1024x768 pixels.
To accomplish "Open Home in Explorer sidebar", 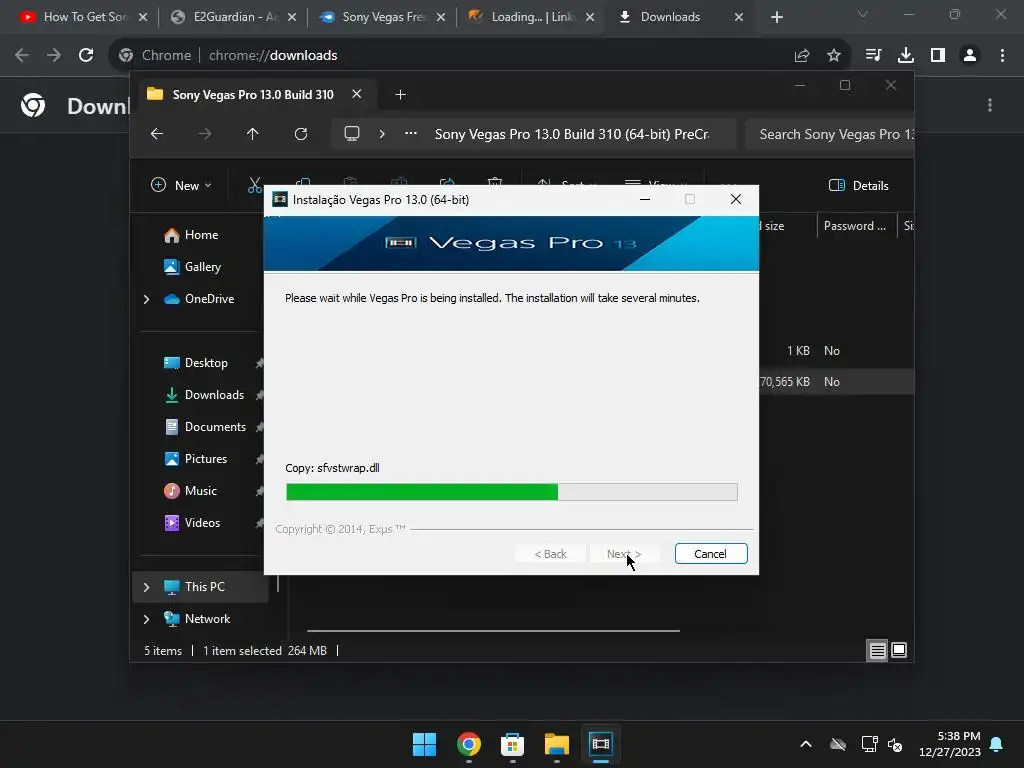I will point(201,235).
